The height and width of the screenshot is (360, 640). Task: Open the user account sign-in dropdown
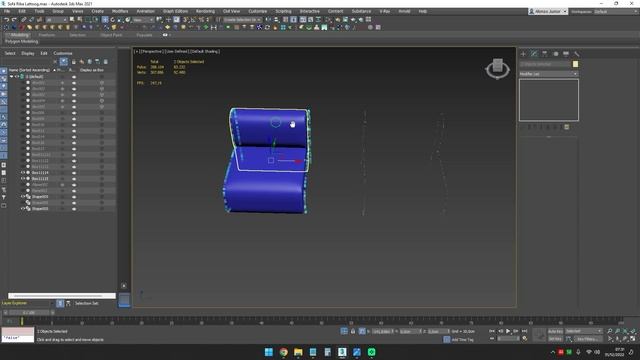(x=548, y=11)
